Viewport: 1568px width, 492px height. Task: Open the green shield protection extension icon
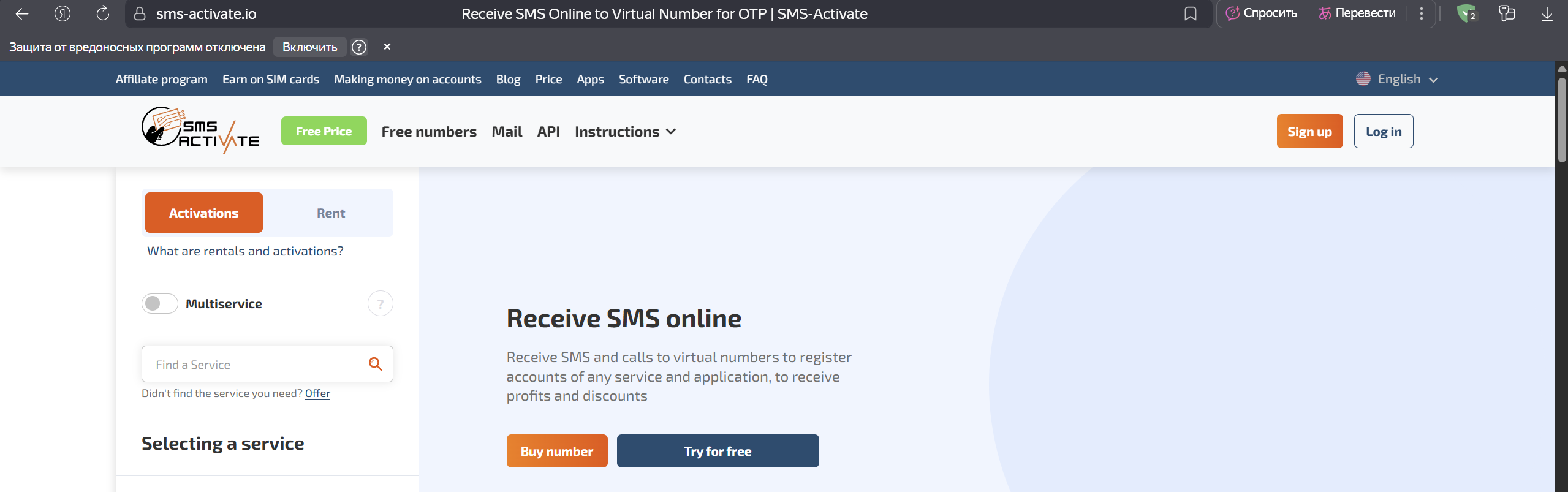(1466, 13)
